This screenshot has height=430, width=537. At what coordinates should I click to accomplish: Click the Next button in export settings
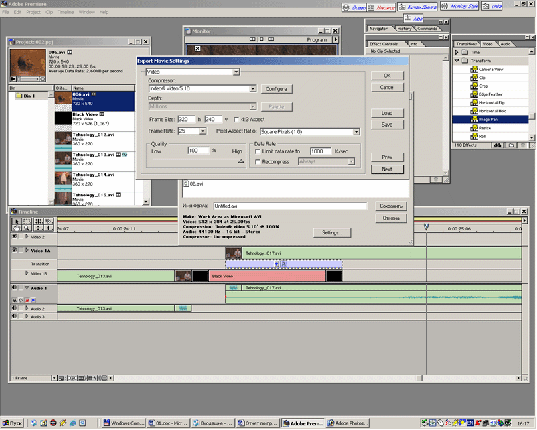(387, 169)
